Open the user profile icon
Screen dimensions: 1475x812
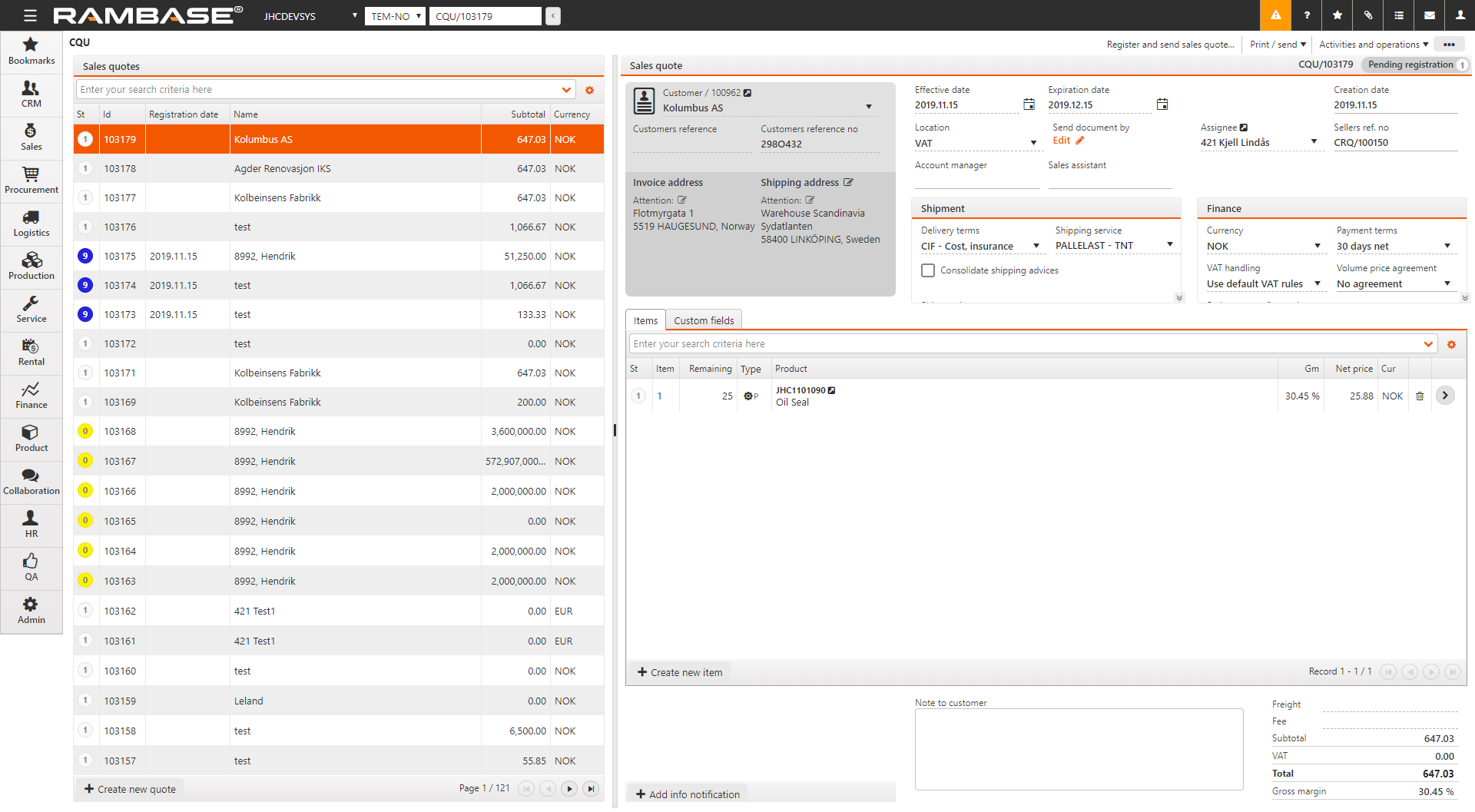(x=1460, y=15)
